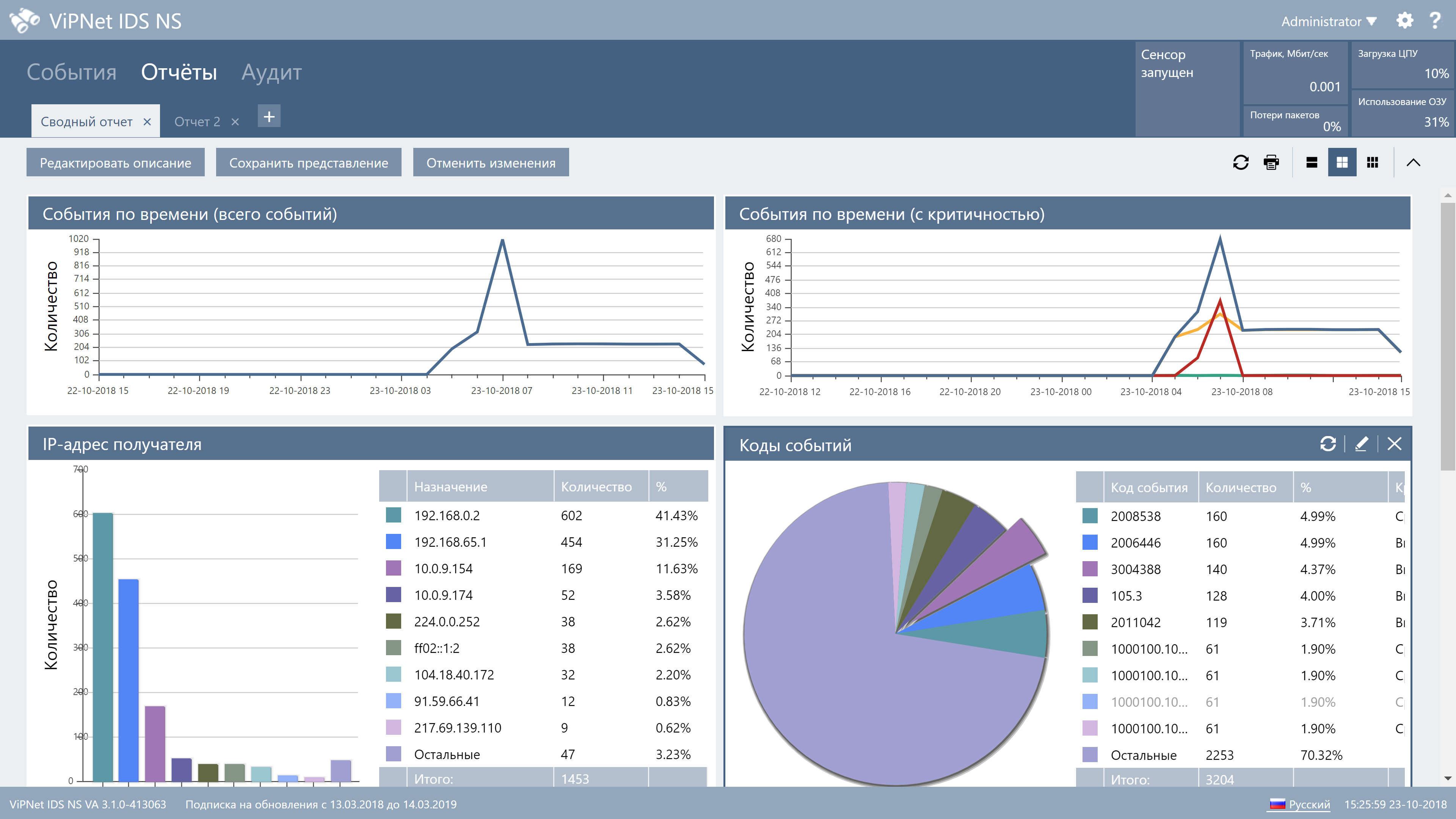Click the 192.168.65.1 blue legend swatch
This screenshot has width=1456, height=819.
click(394, 542)
